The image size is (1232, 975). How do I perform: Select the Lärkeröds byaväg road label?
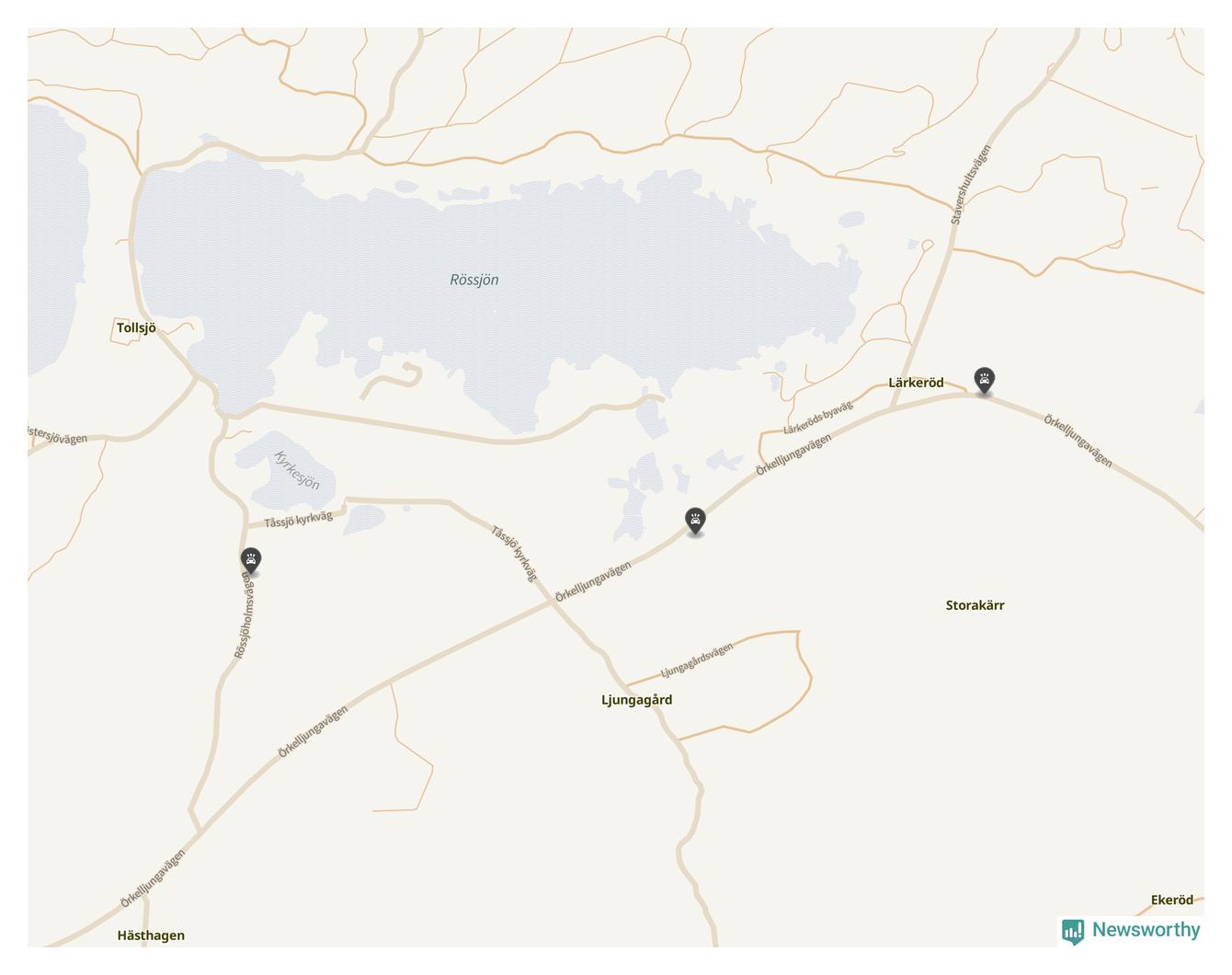pyautogui.click(x=818, y=418)
